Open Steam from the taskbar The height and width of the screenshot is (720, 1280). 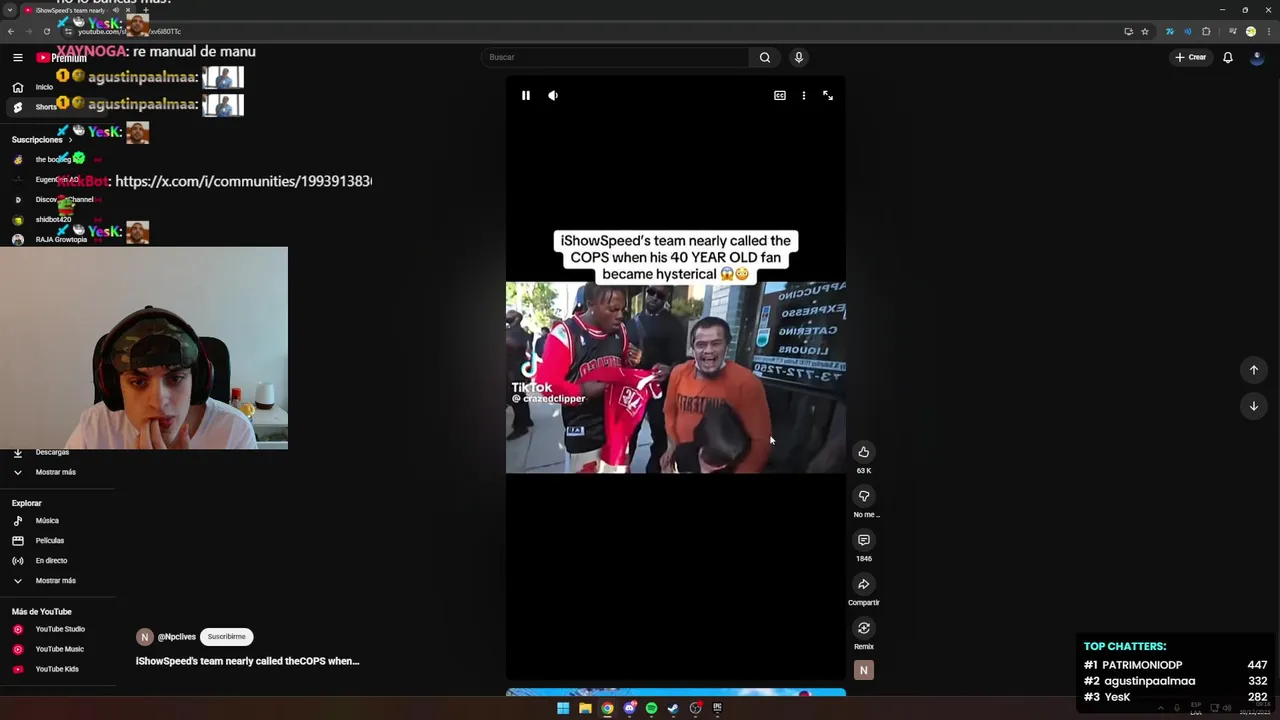(x=673, y=708)
